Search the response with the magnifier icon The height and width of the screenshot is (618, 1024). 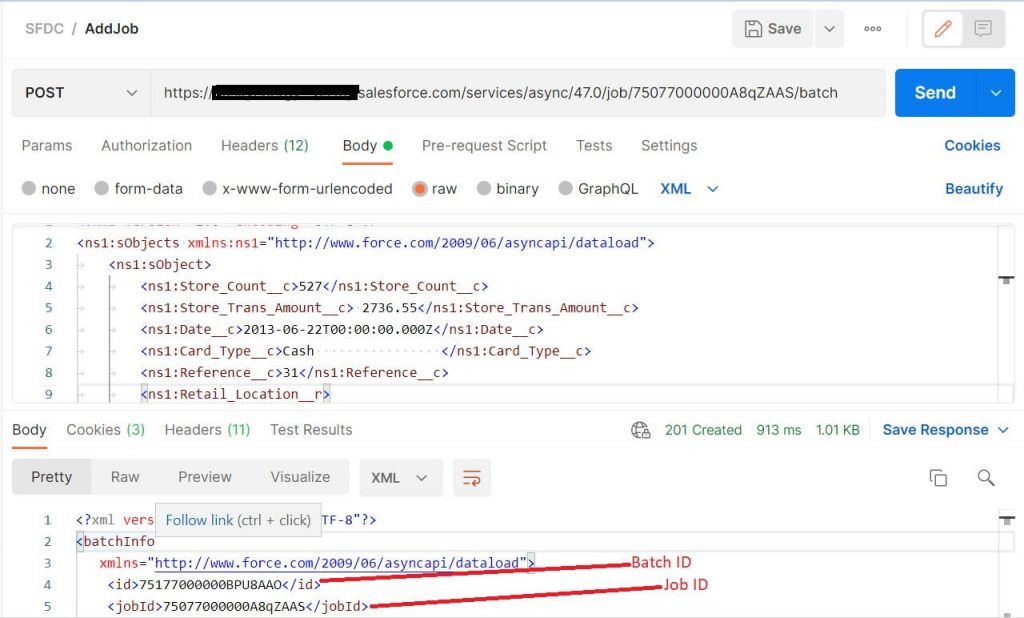(985, 478)
